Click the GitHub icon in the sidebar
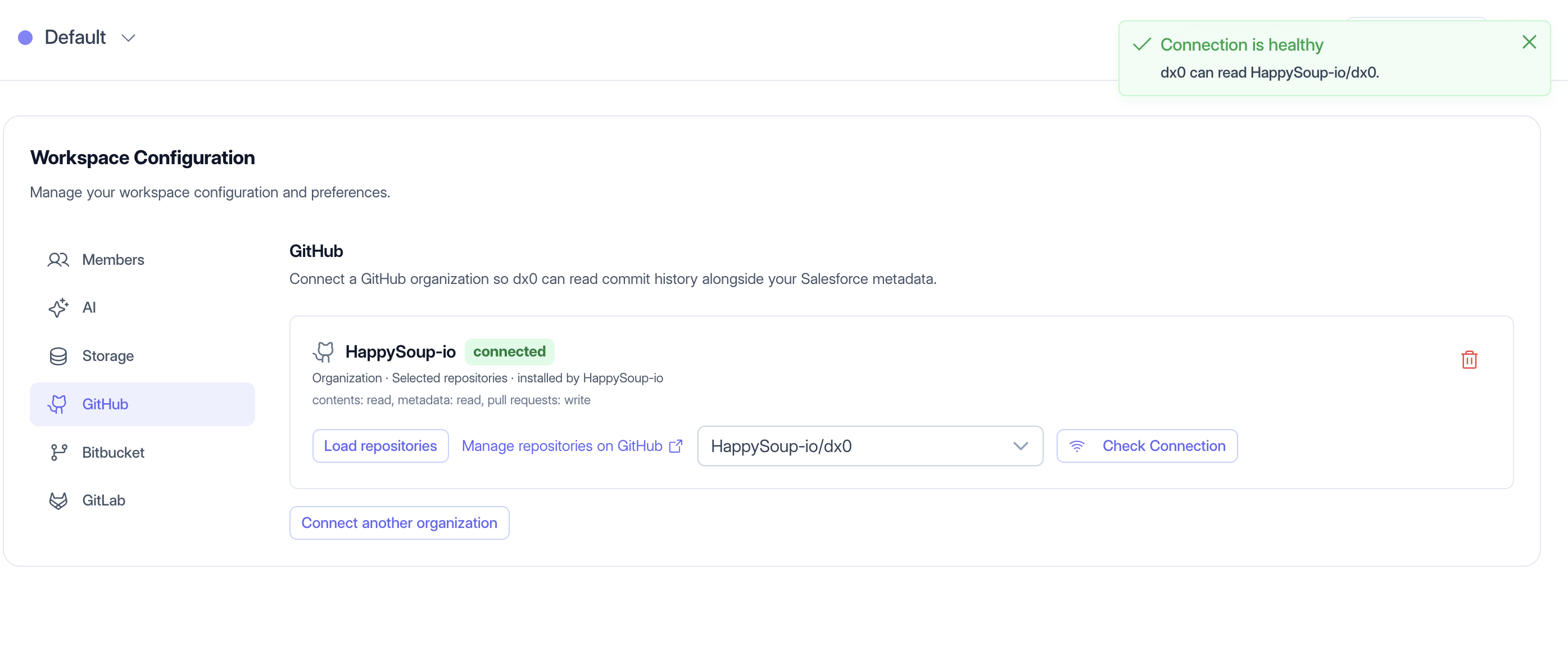This screenshot has height=659, width=1568. [58, 404]
